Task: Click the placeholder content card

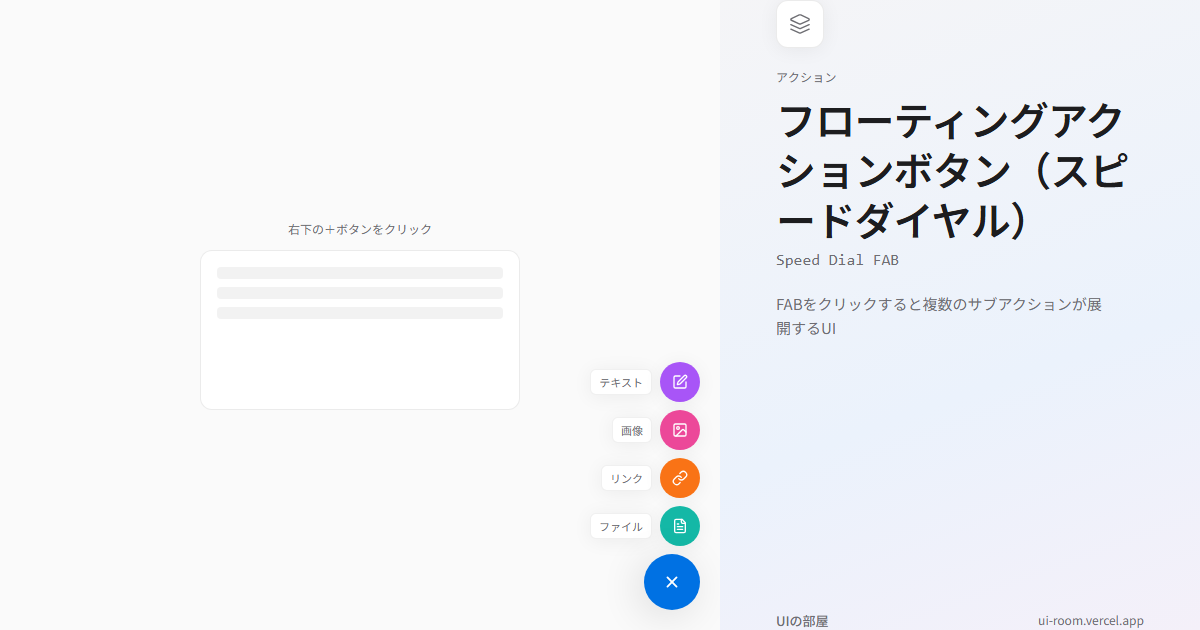Action: (x=360, y=330)
